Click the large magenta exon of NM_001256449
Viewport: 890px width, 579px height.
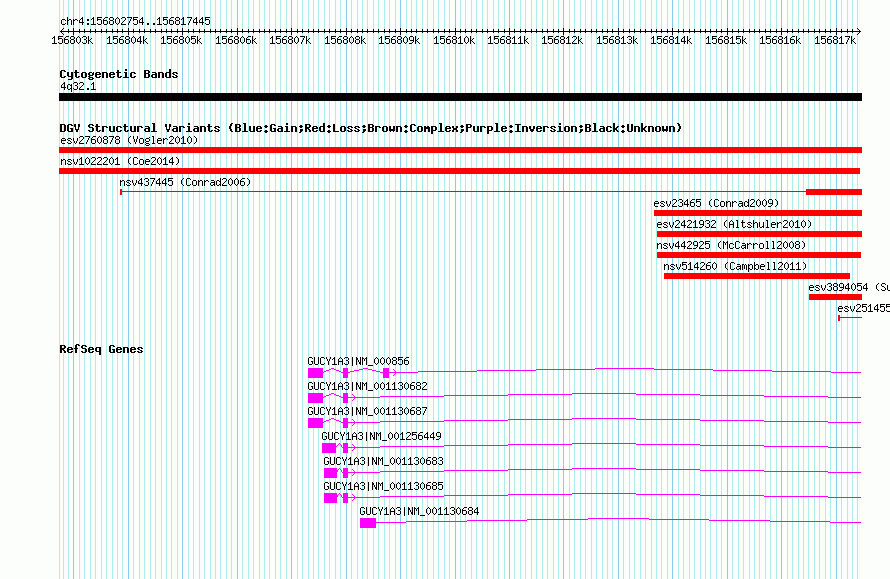329,448
